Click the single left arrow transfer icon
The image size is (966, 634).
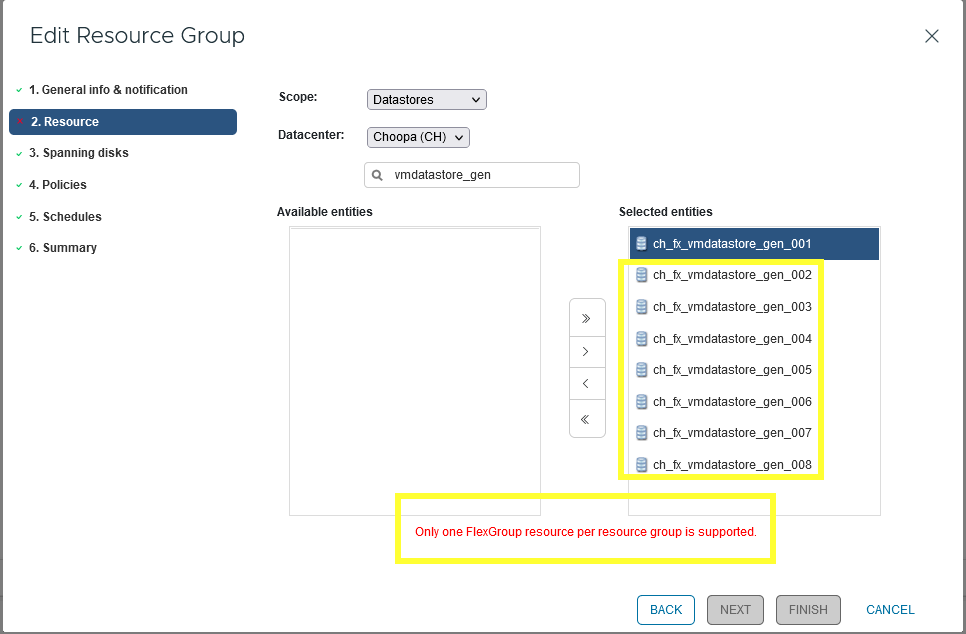(587, 383)
